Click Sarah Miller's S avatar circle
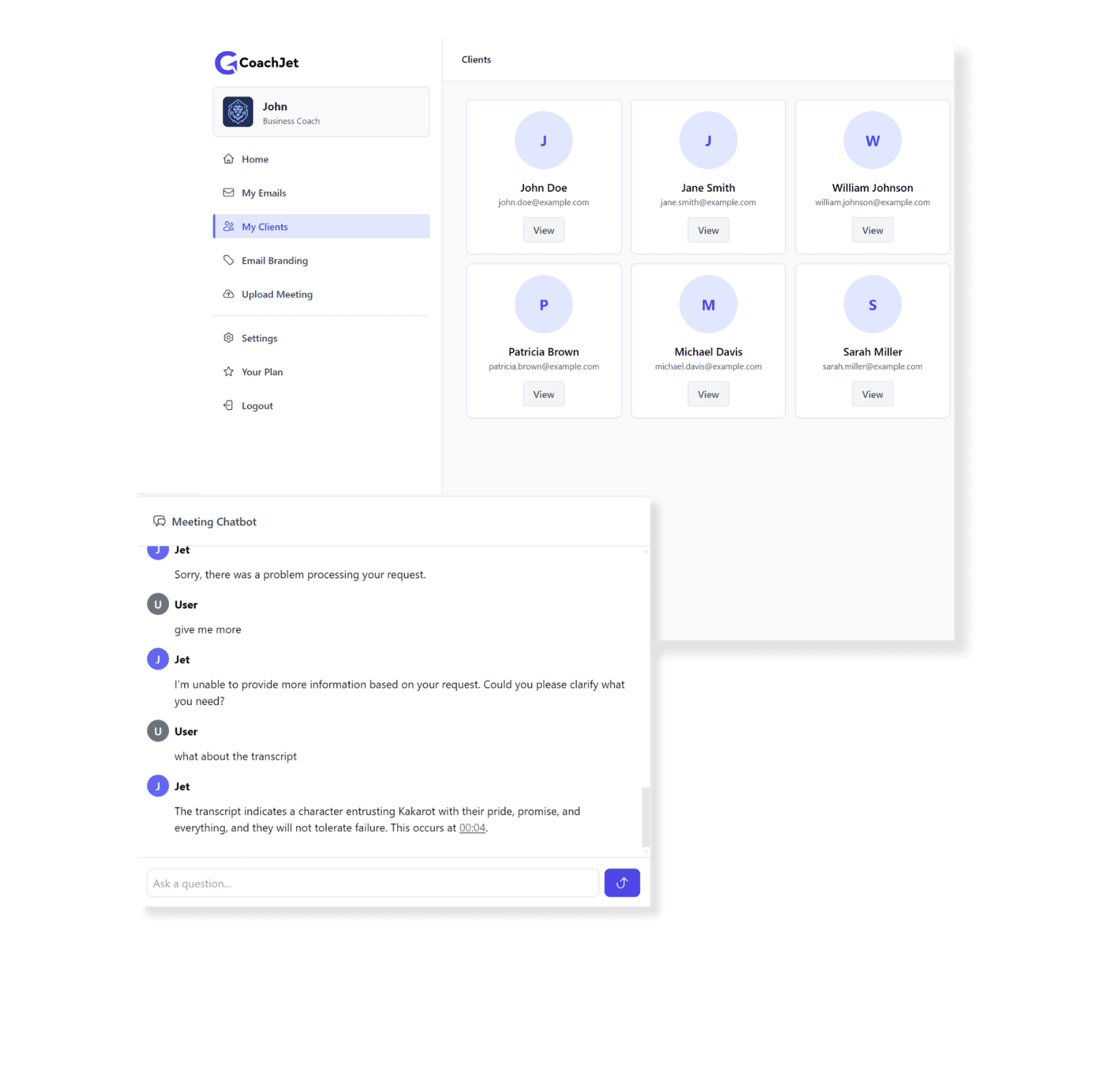 click(x=873, y=305)
